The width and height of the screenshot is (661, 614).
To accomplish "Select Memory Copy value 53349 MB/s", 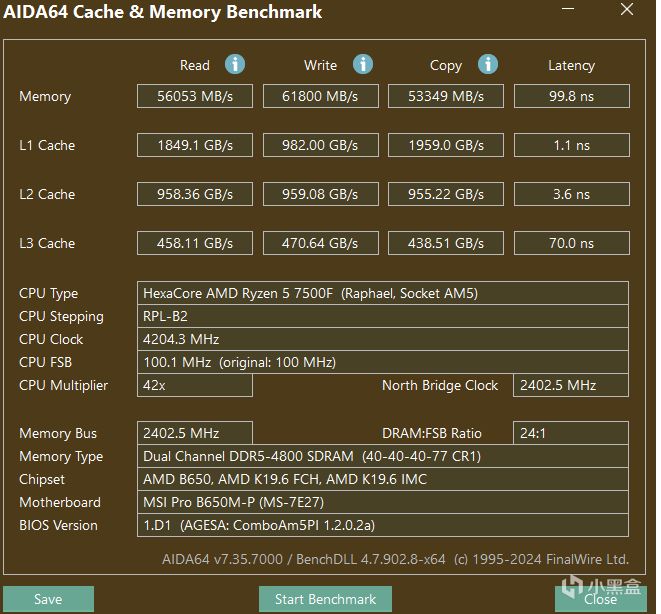I will point(446,96).
